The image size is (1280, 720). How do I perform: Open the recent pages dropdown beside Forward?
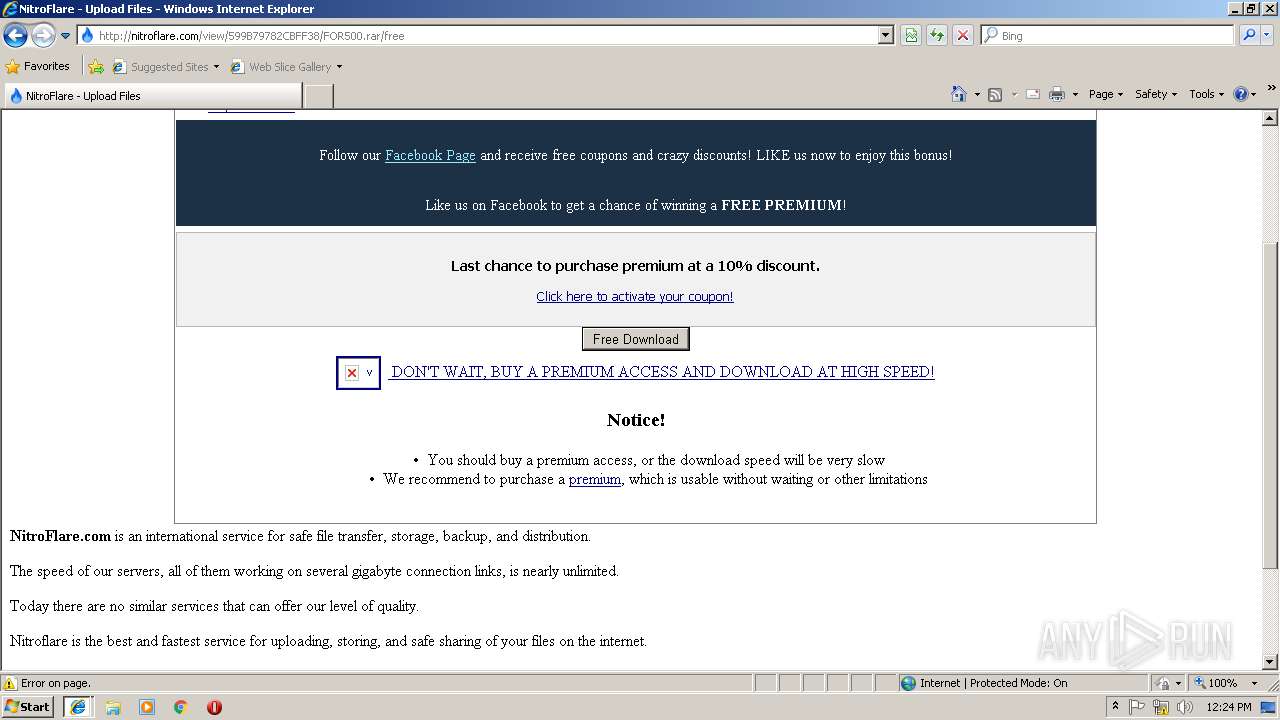tap(66, 36)
